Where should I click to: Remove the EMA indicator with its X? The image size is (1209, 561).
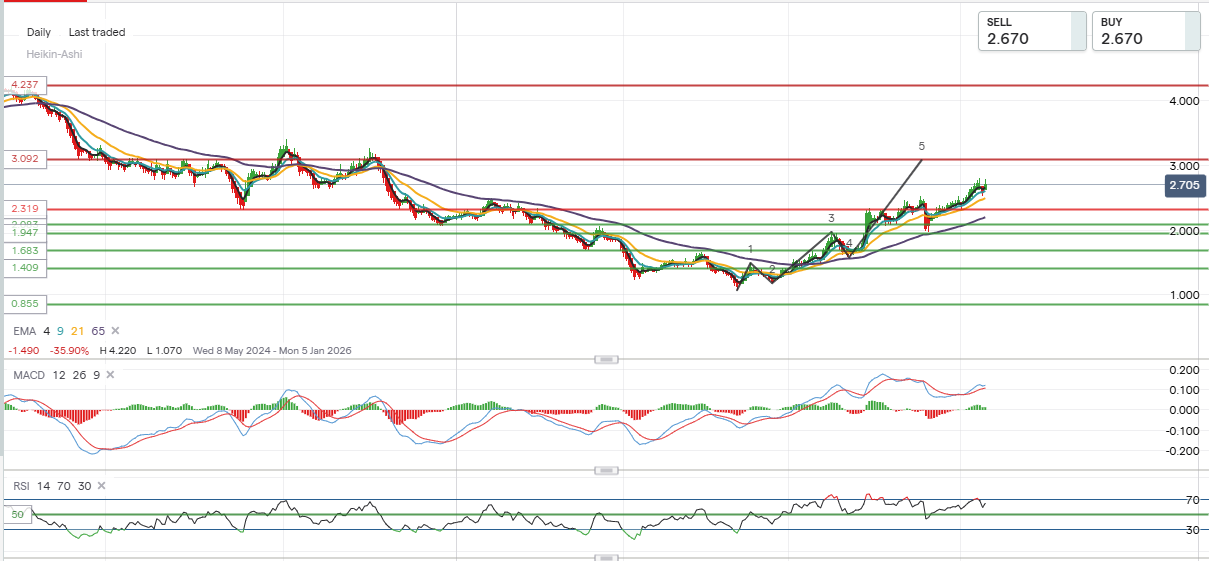point(115,331)
